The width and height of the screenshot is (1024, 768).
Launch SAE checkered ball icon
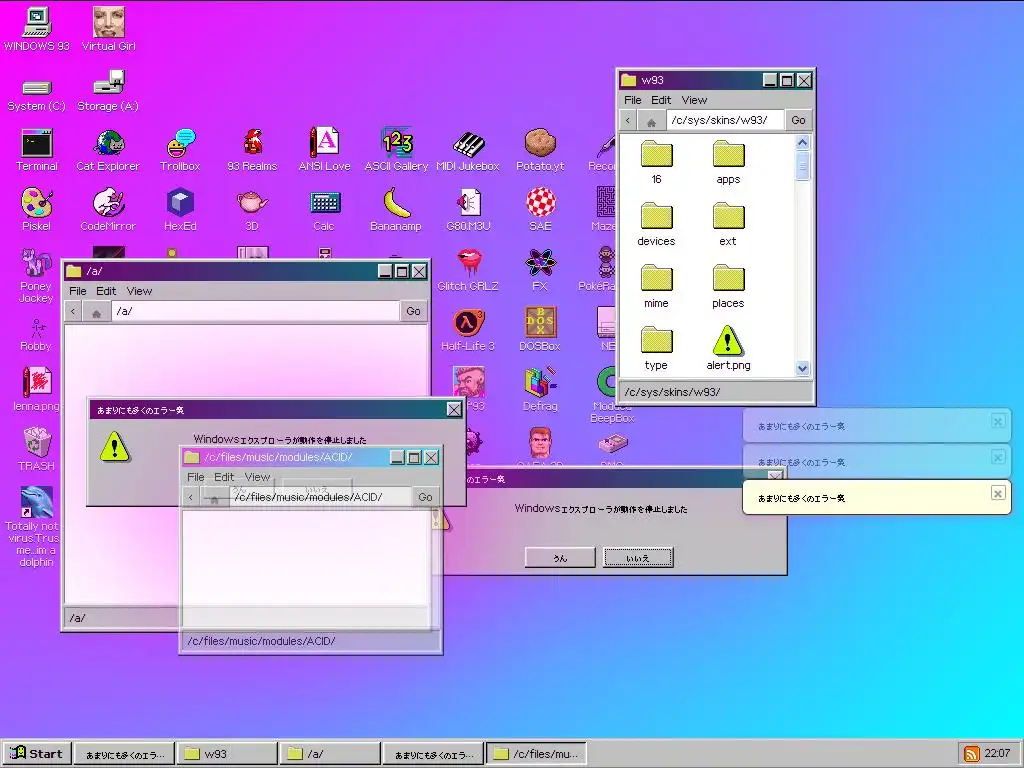tap(540, 210)
